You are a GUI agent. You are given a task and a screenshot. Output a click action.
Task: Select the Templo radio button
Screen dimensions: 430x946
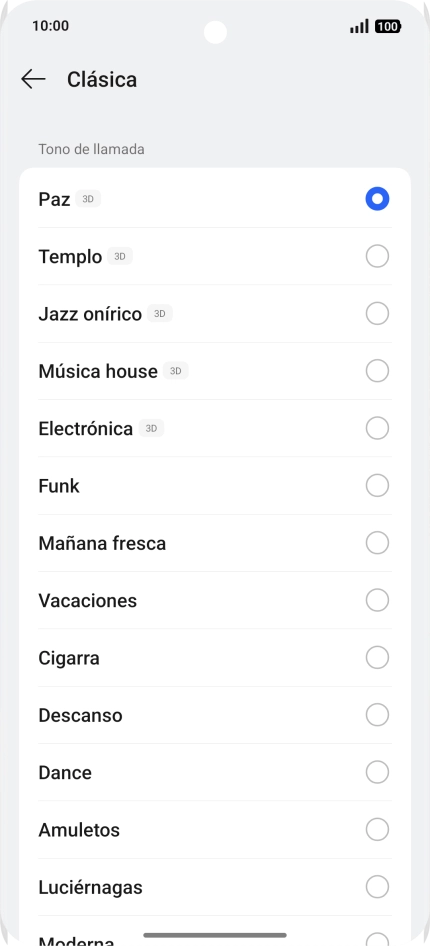[x=377, y=256]
